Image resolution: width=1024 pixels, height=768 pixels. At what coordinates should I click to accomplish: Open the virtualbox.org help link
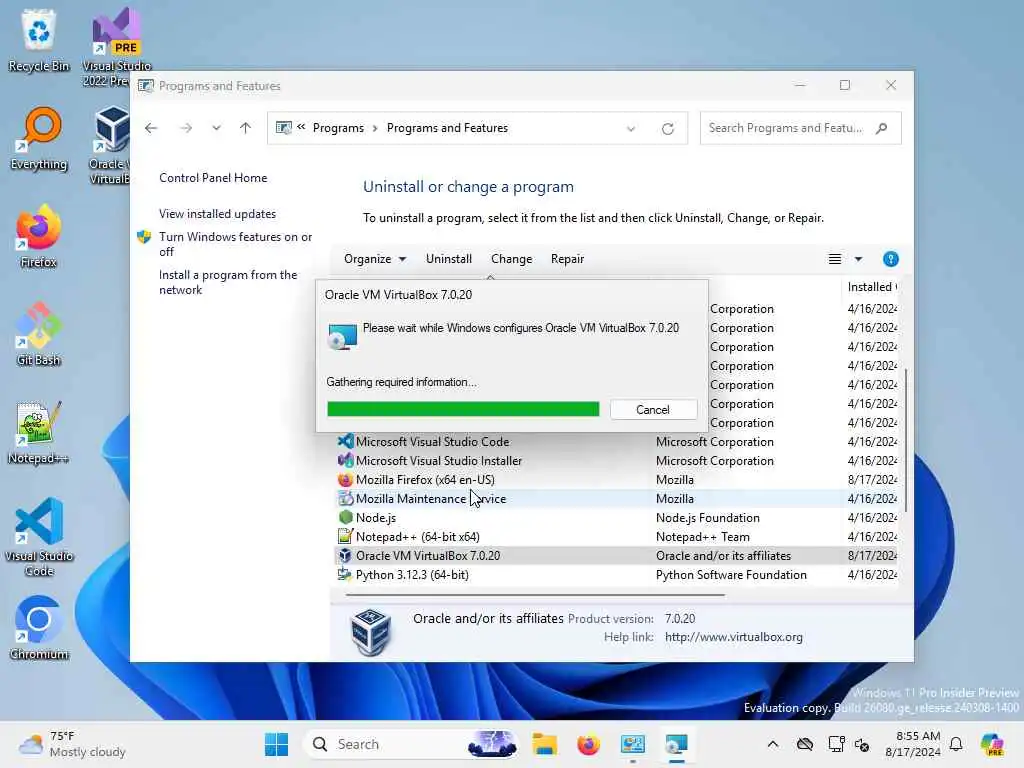(733, 637)
